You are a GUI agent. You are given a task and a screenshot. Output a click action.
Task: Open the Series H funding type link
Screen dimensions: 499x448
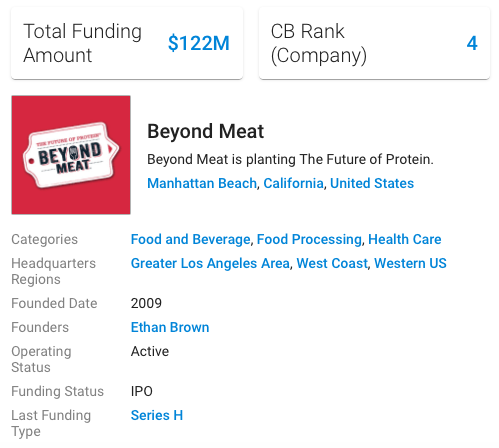point(157,415)
